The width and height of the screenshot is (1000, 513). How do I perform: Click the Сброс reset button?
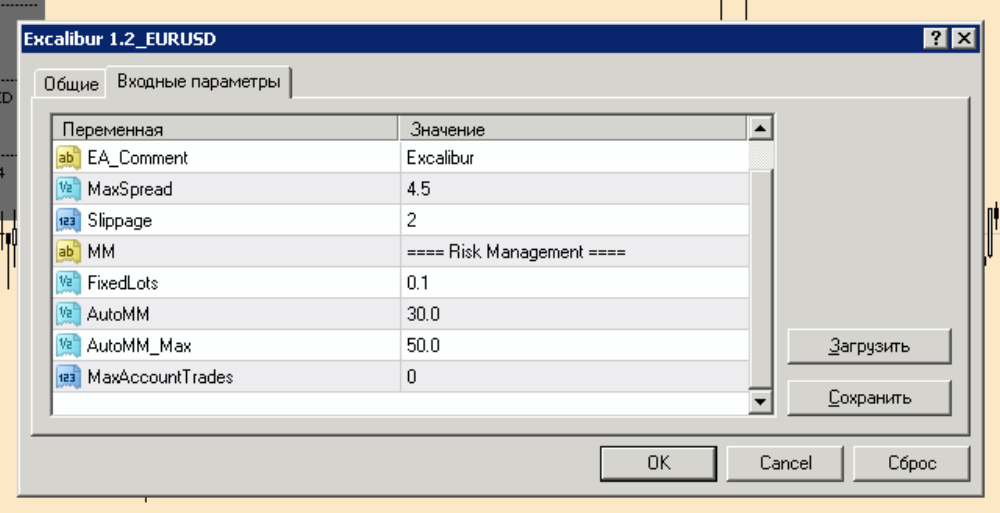(912, 463)
